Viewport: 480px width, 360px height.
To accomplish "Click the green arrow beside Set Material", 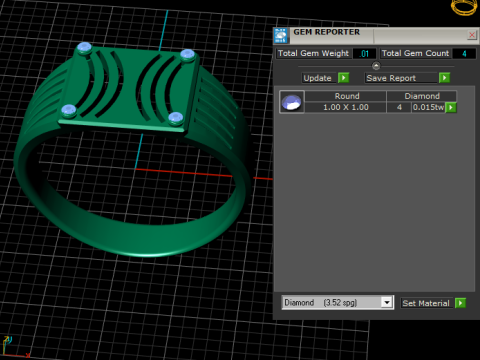I will tap(460, 303).
